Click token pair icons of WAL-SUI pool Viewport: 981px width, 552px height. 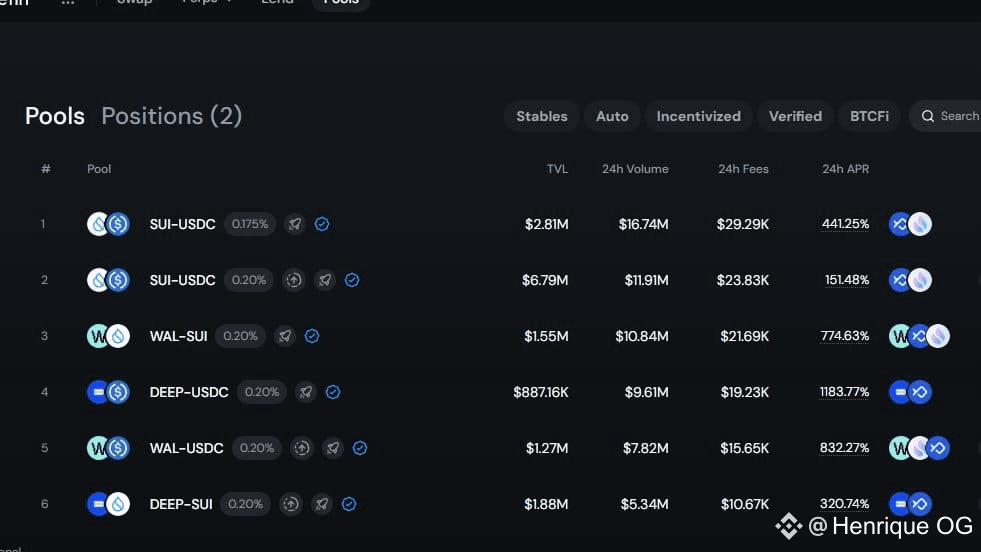(x=108, y=336)
